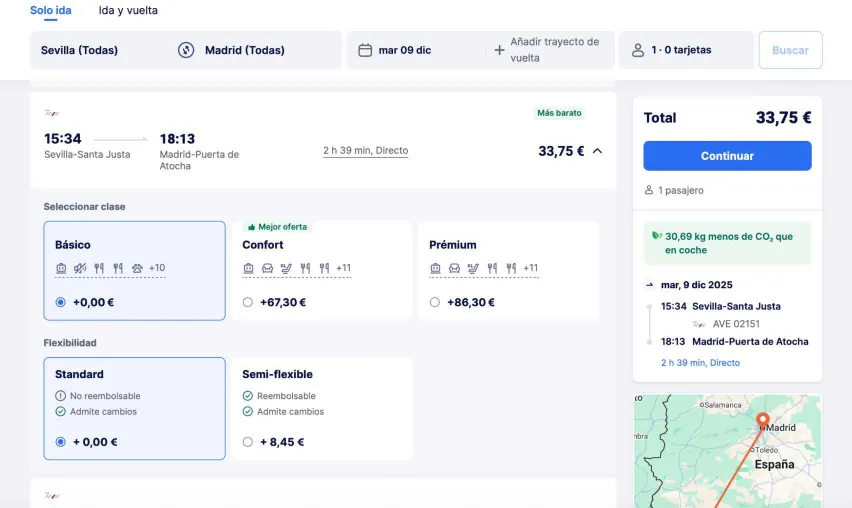Select the Prémium class radio button

[x=435, y=302]
